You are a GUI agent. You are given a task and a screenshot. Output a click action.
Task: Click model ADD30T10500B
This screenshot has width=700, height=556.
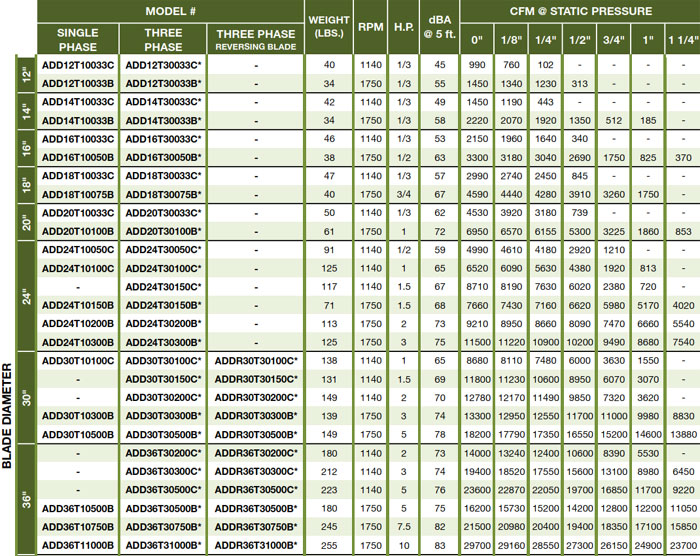(x=78, y=435)
